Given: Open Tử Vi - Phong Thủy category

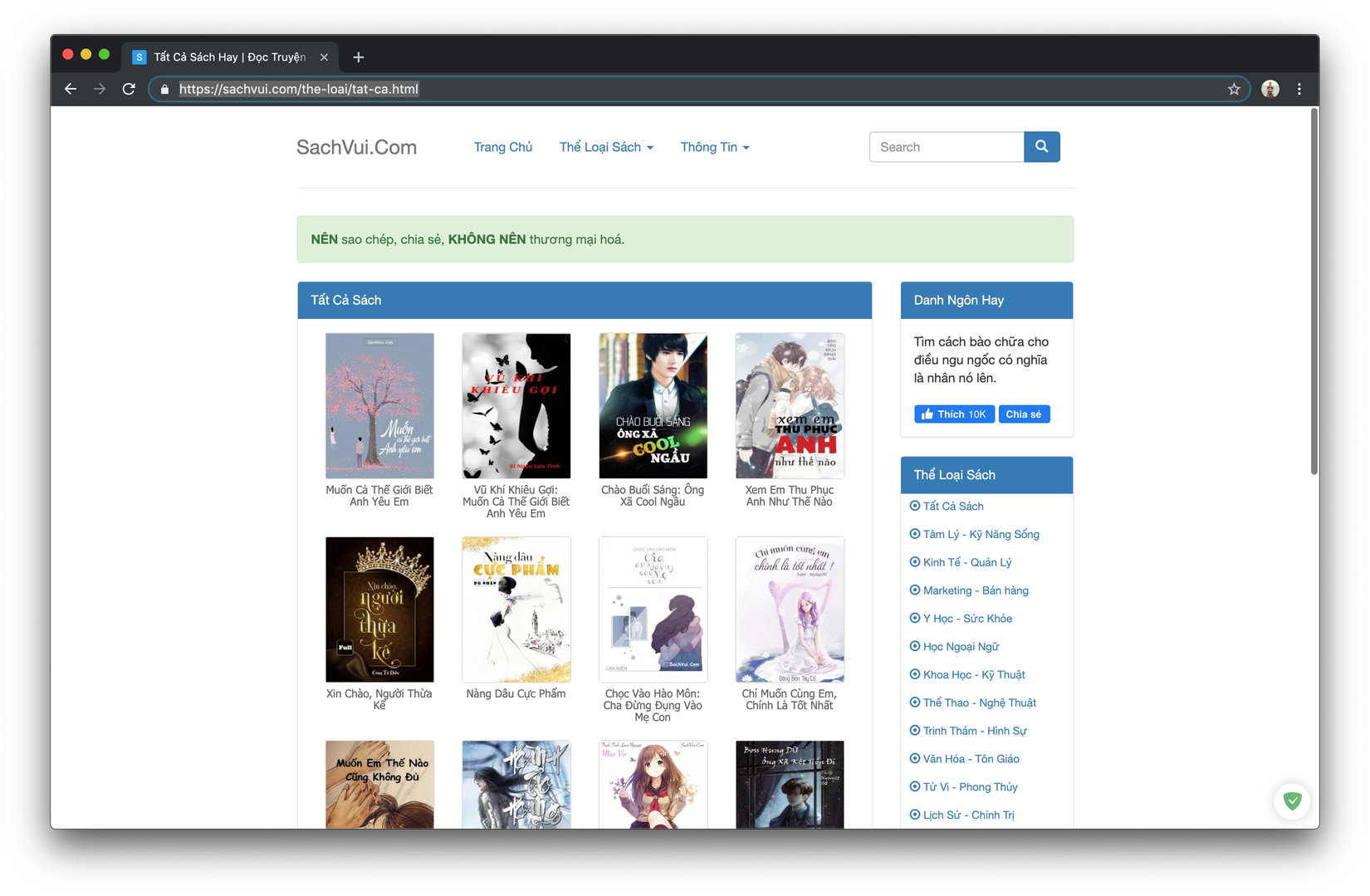Looking at the screenshot, I should 971,787.
